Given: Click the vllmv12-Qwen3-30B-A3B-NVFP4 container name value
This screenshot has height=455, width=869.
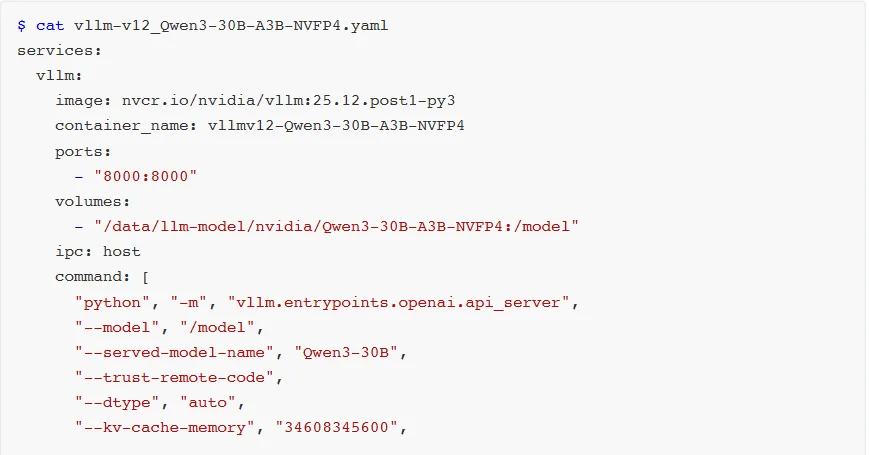Looking at the screenshot, I should pyautogui.click(x=336, y=126).
